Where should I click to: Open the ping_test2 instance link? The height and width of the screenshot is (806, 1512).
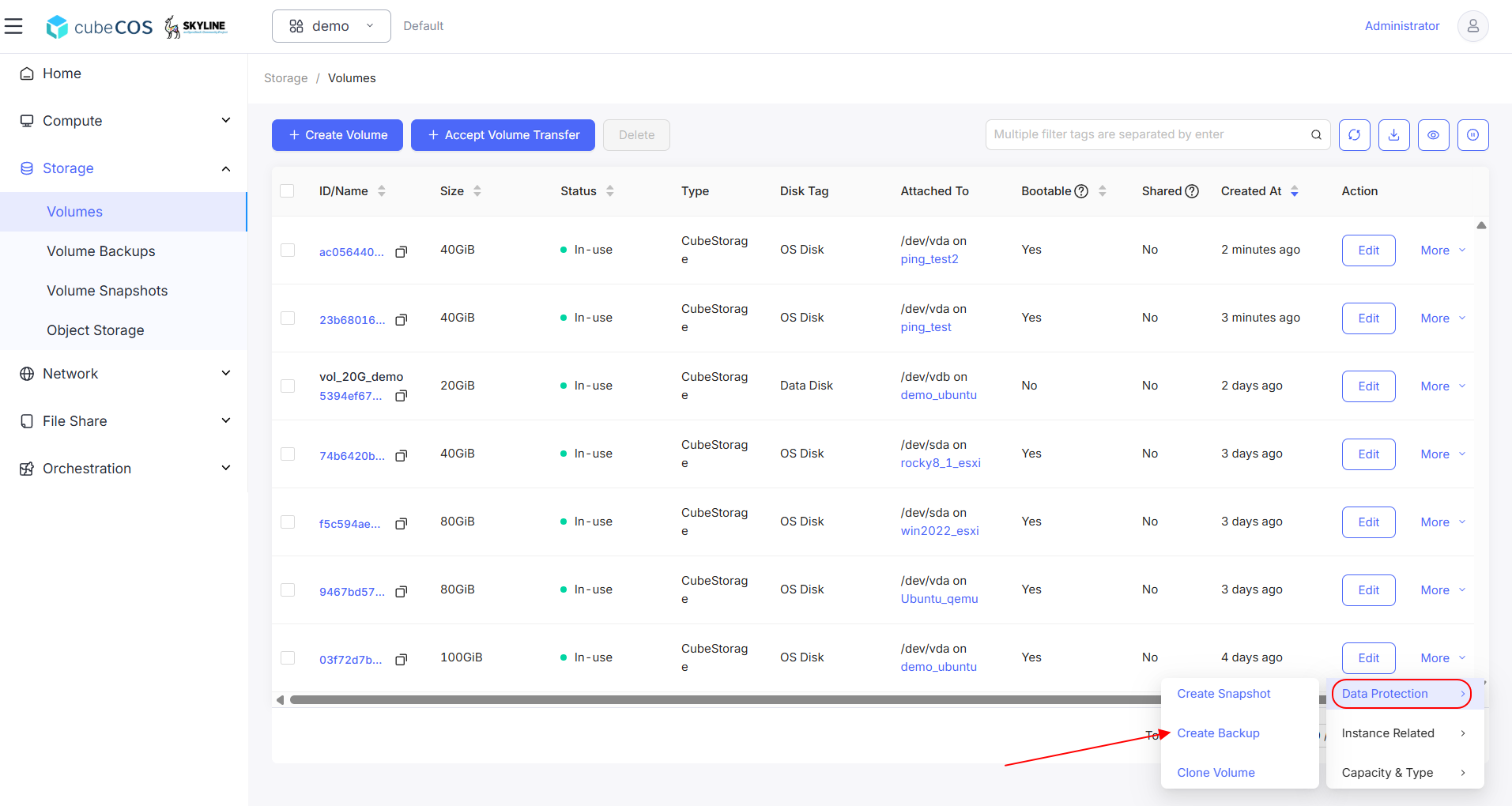(x=929, y=259)
